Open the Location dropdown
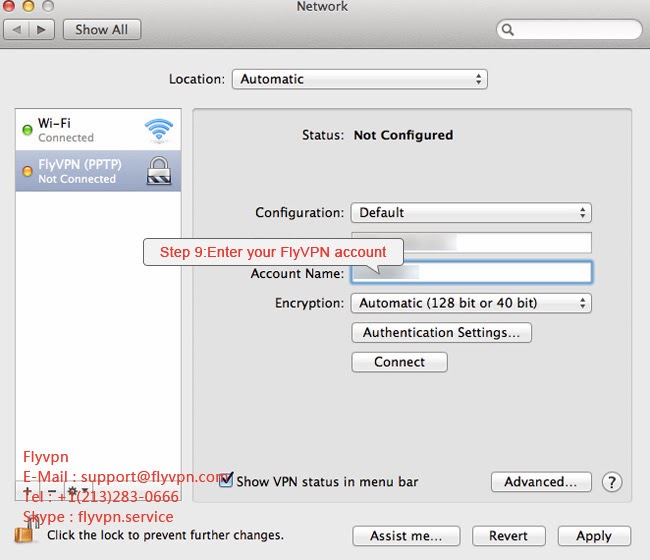Screen dimensions: 650x560 pyautogui.click(x=359, y=79)
